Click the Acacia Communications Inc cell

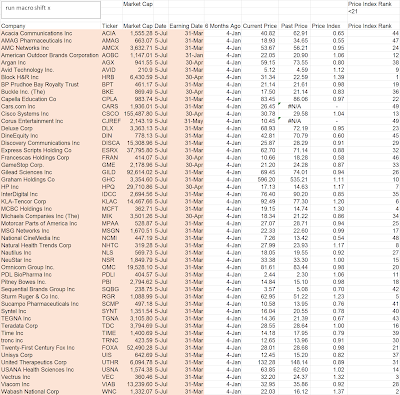tap(51, 33)
